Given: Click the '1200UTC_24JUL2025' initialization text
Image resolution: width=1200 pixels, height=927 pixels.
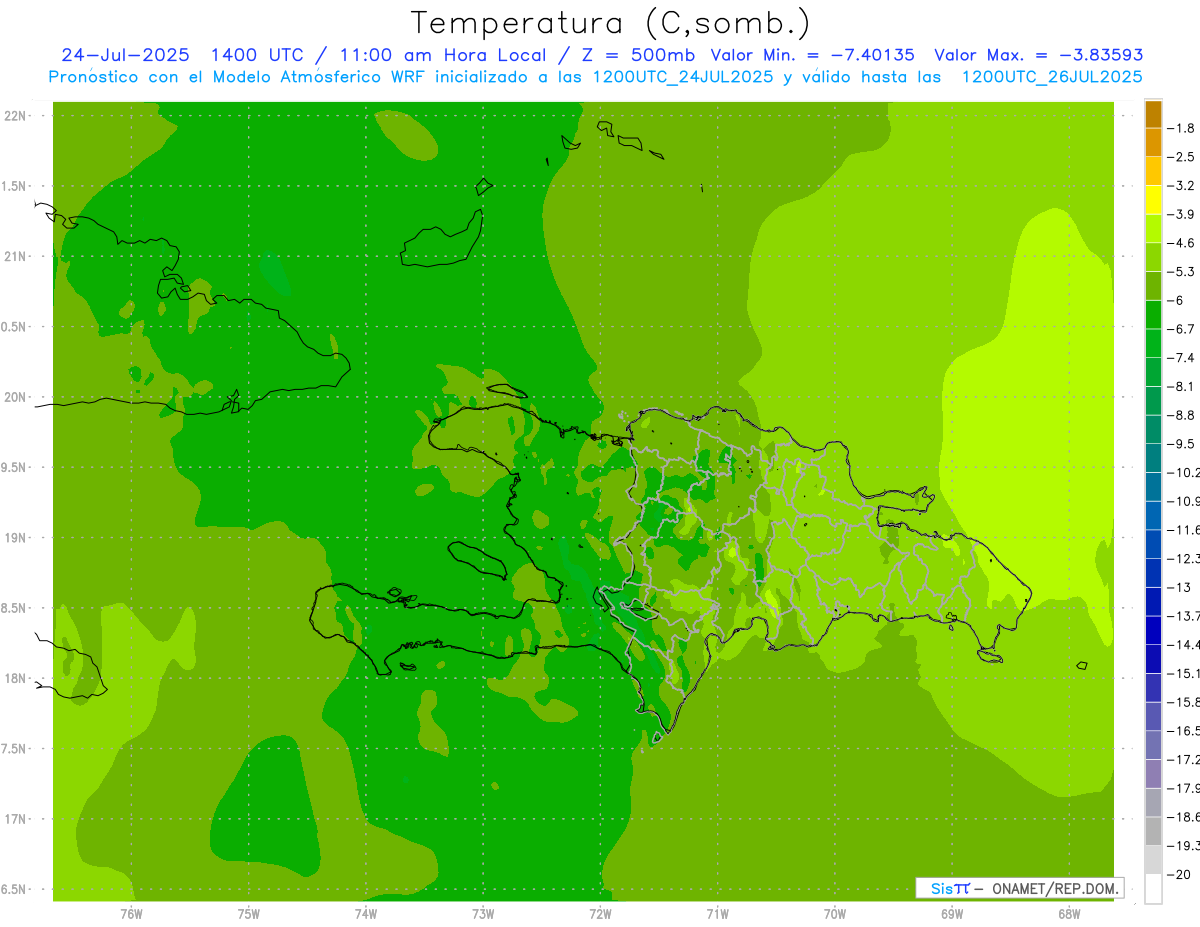Looking at the screenshot, I should 683,77.
